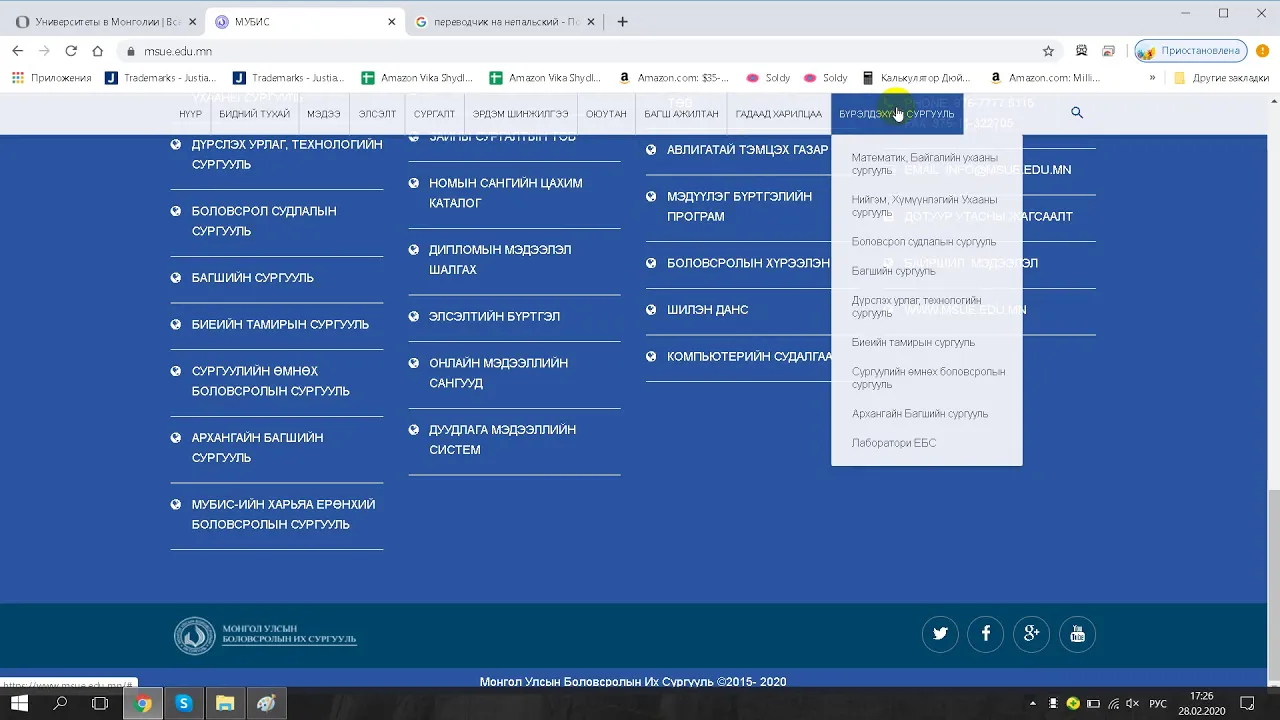
Task: Open БИЕИЙН ТАМИРЫН СУРГУУЛЬ footer link
Action: (280, 325)
